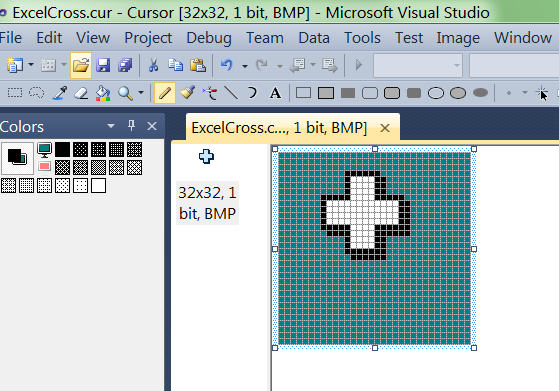Screen dimensions: 559x391
Task: Close the Colors panel
Action: pyautogui.click(x=152, y=126)
